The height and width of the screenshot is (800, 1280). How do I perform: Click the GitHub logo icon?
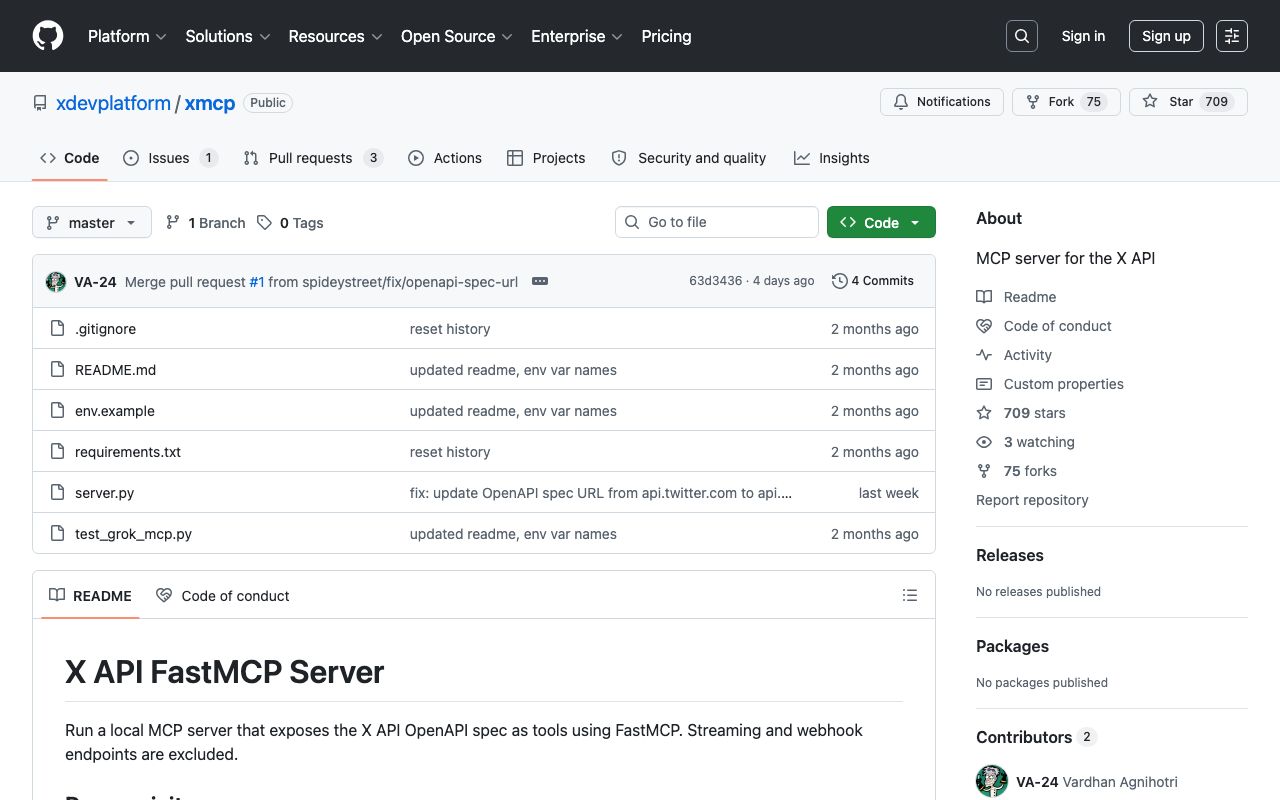coord(48,36)
